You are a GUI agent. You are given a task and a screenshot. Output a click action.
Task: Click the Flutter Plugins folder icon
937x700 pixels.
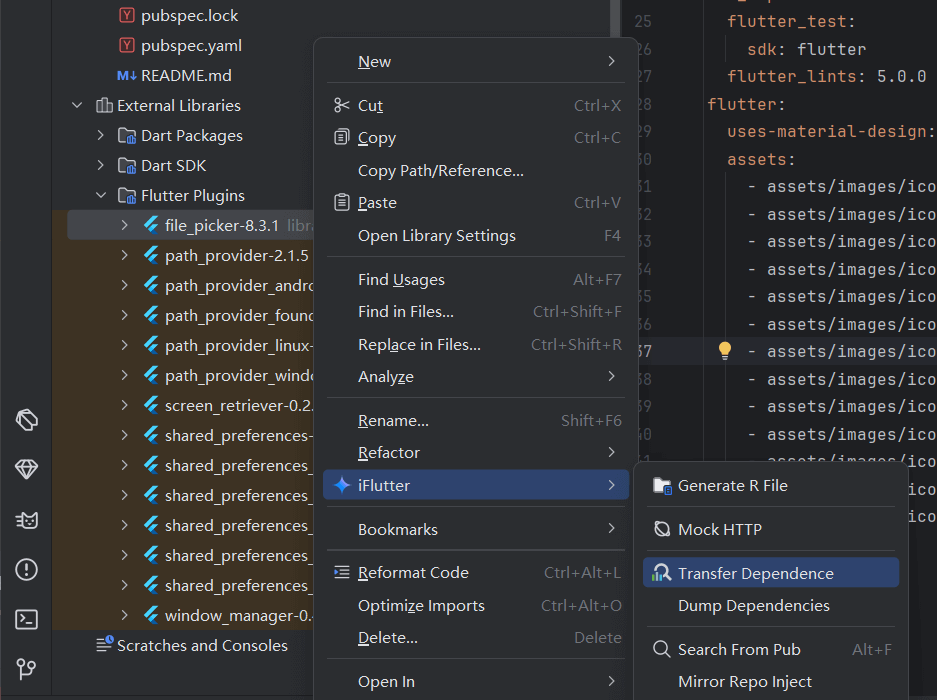[127, 195]
